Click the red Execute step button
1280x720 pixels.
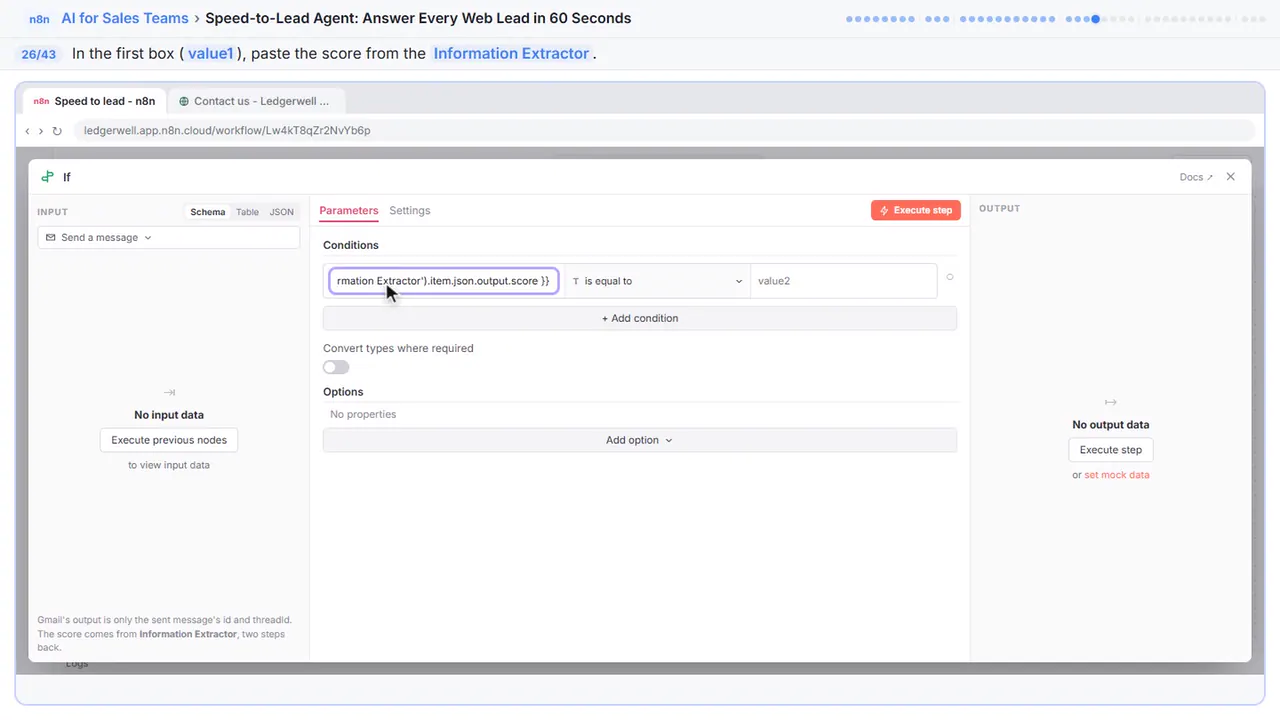pyautogui.click(x=916, y=210)
